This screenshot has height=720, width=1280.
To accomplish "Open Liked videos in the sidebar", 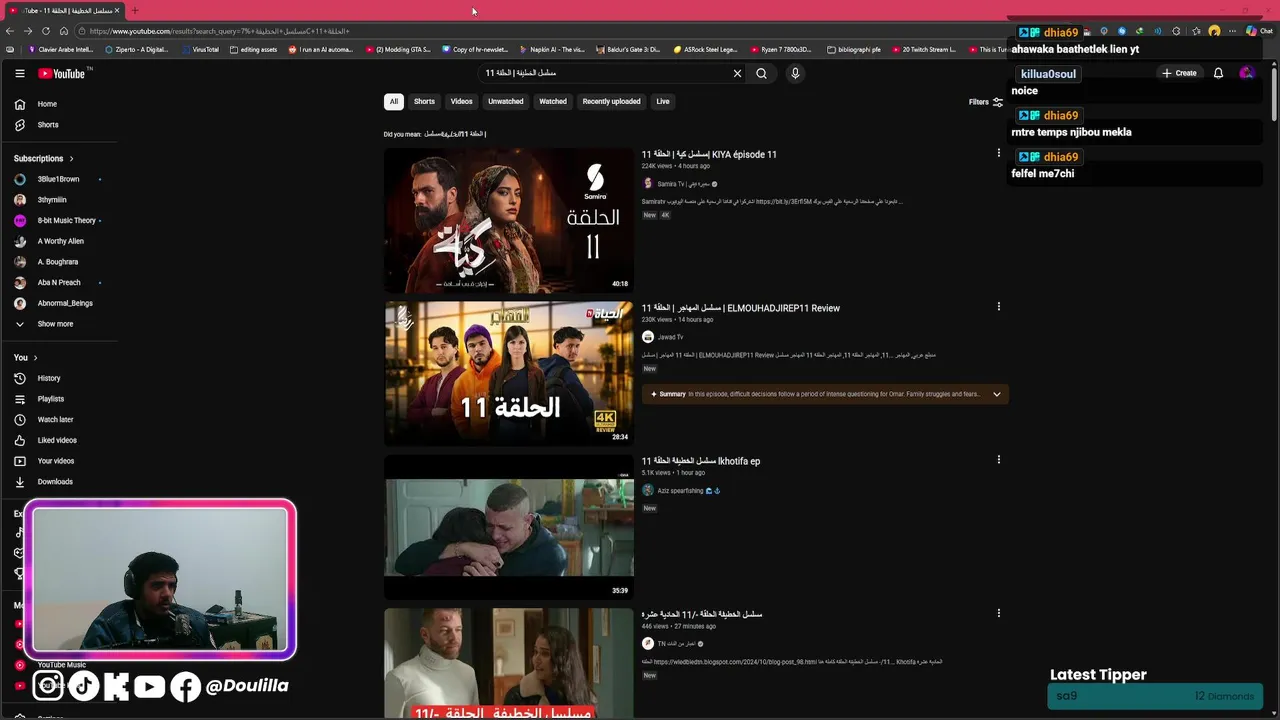I will click(58, 440).
